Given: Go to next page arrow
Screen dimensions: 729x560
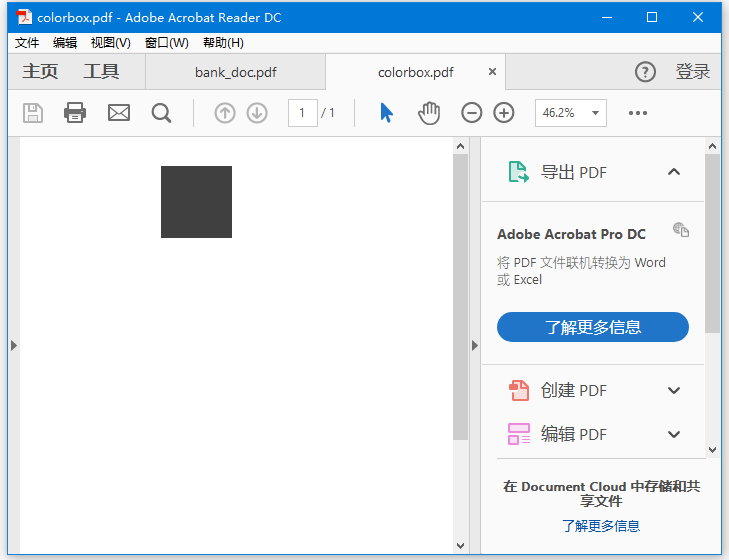Looking at the screenshot, I should [x=257, y=113].
